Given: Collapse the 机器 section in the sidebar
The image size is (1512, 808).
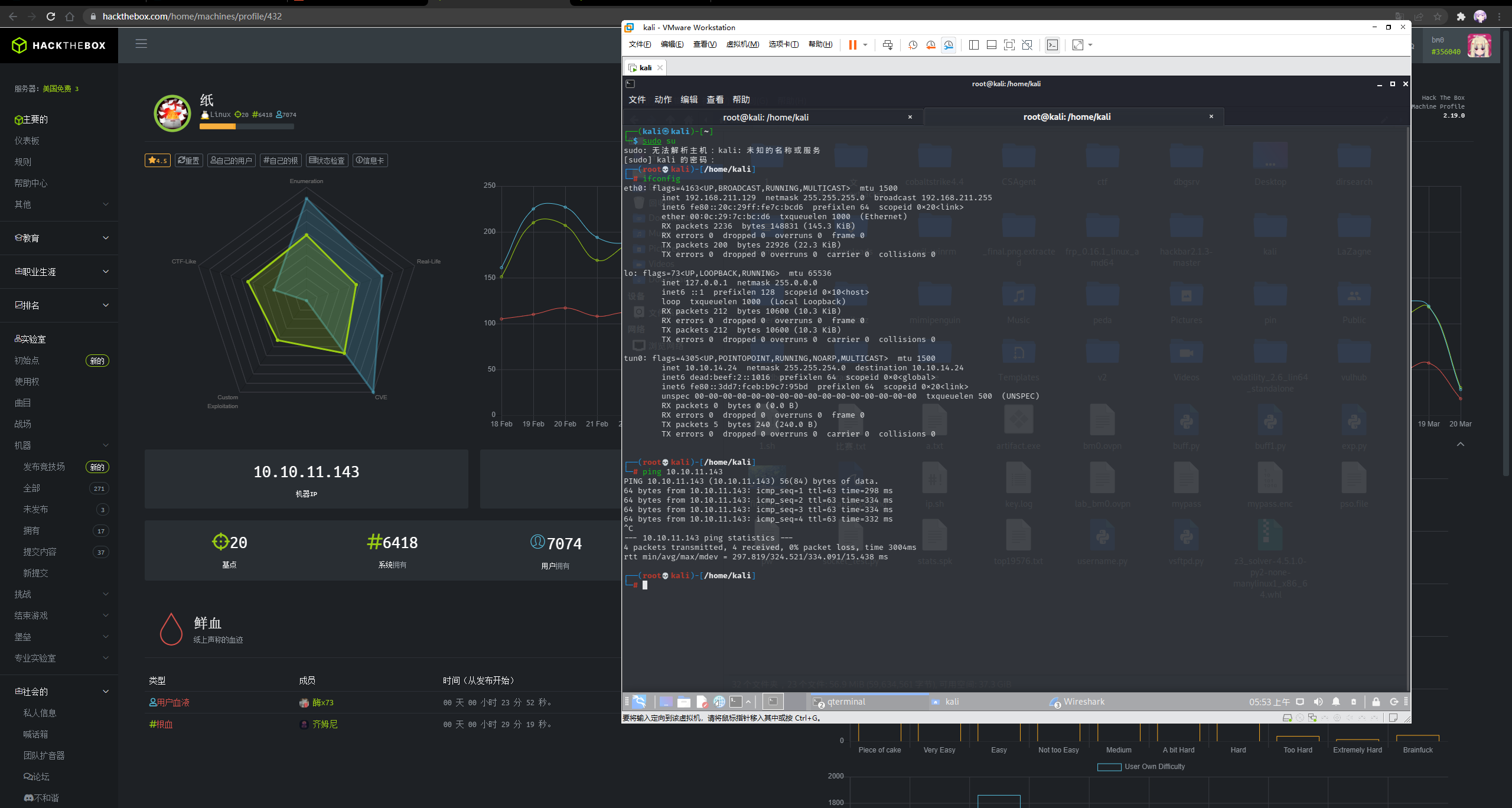Looking at the screenshot, I should coord(105,445).
